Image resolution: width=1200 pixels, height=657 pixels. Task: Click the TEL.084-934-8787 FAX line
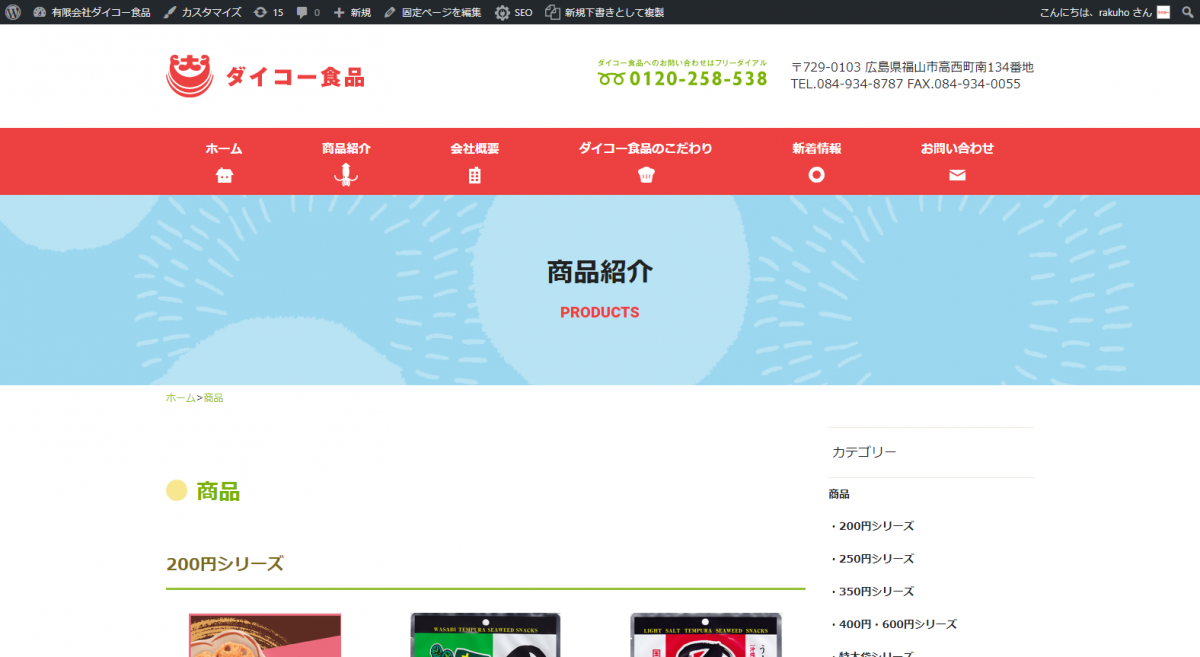pyautogui.click(x=906, y=84)
